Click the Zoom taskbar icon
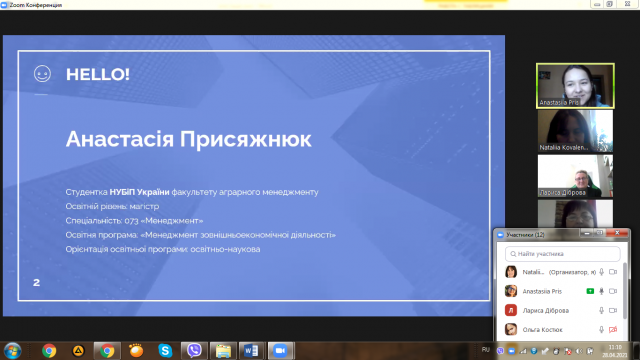Image resolution: width=640 pixels, height=360 pixels. click(x=280, y=351)
